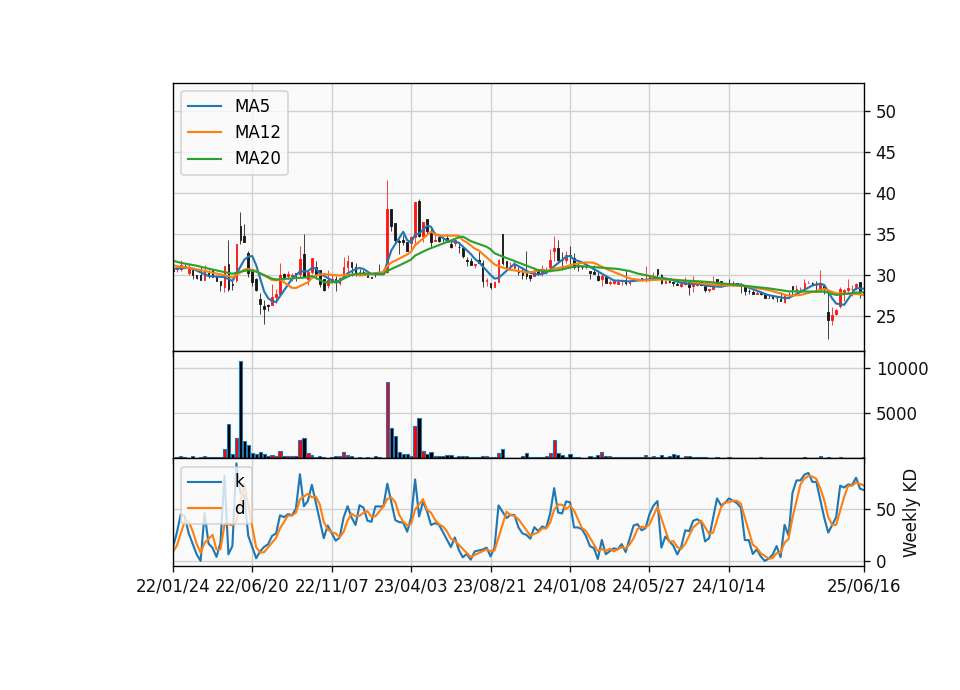
Task: Click the blue MA5 legend line sample
Action: point(204,106)
